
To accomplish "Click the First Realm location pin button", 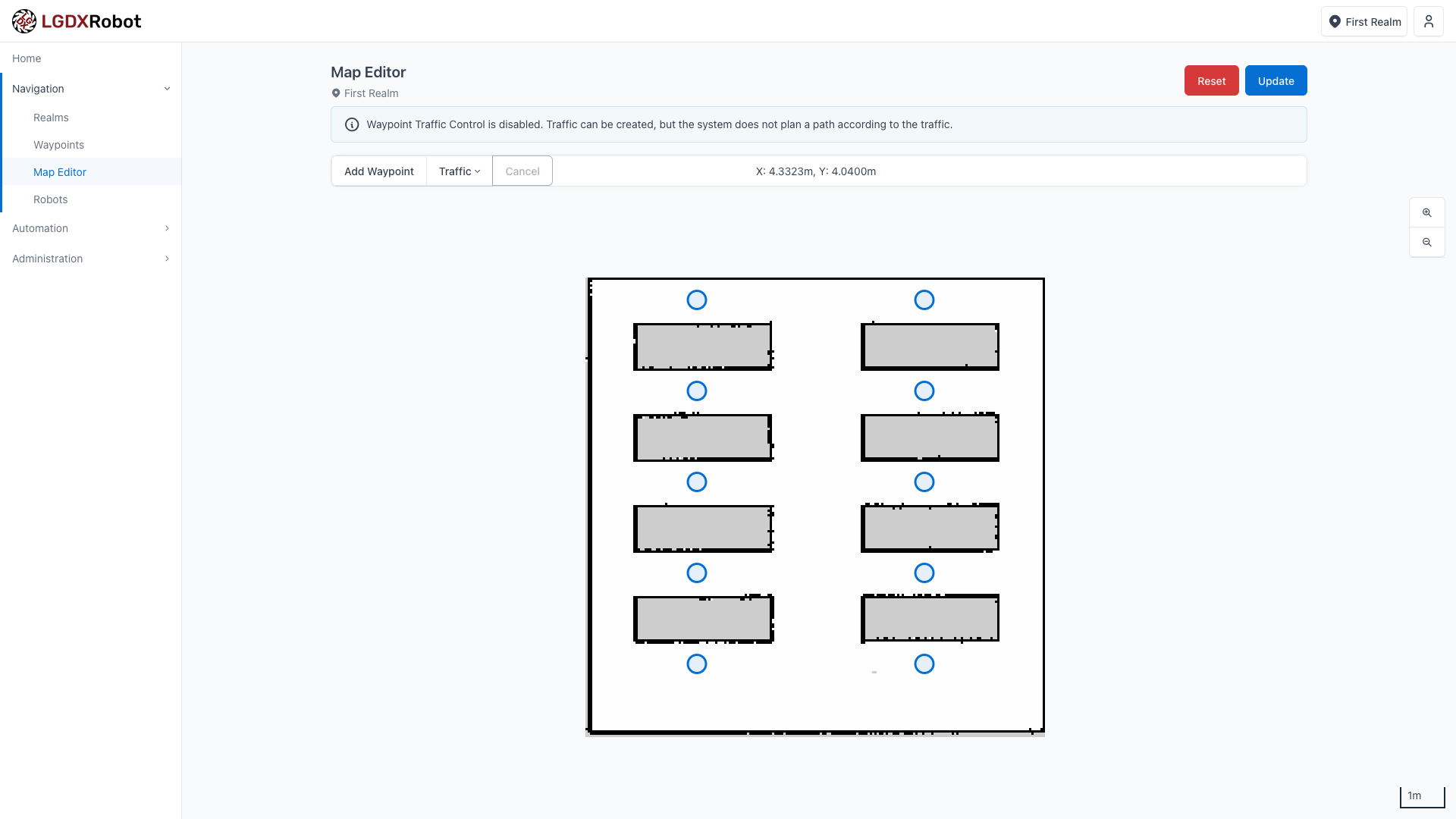I will click(x=1363, y=21).
